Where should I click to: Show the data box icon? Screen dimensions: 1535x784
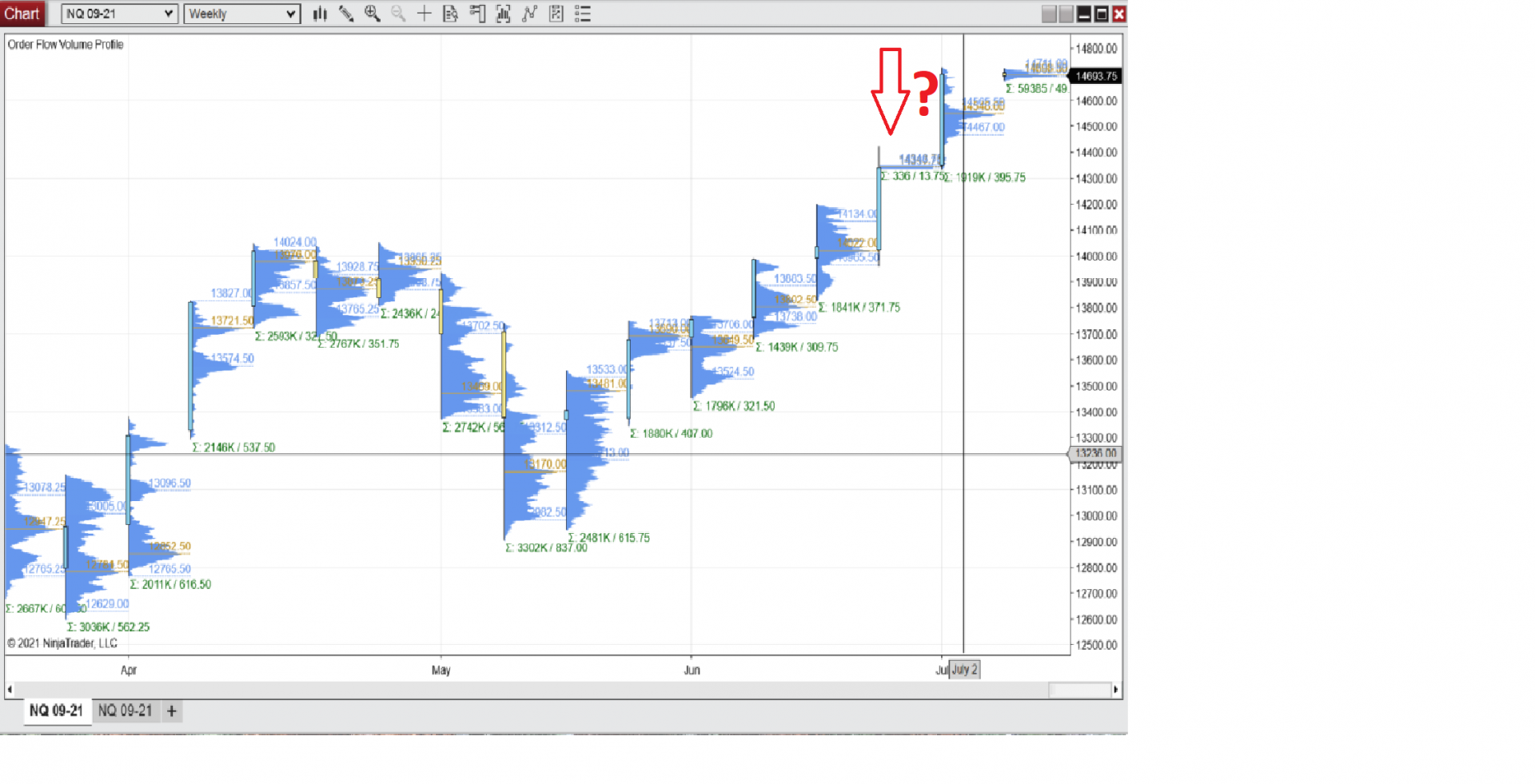pos(451,14)
